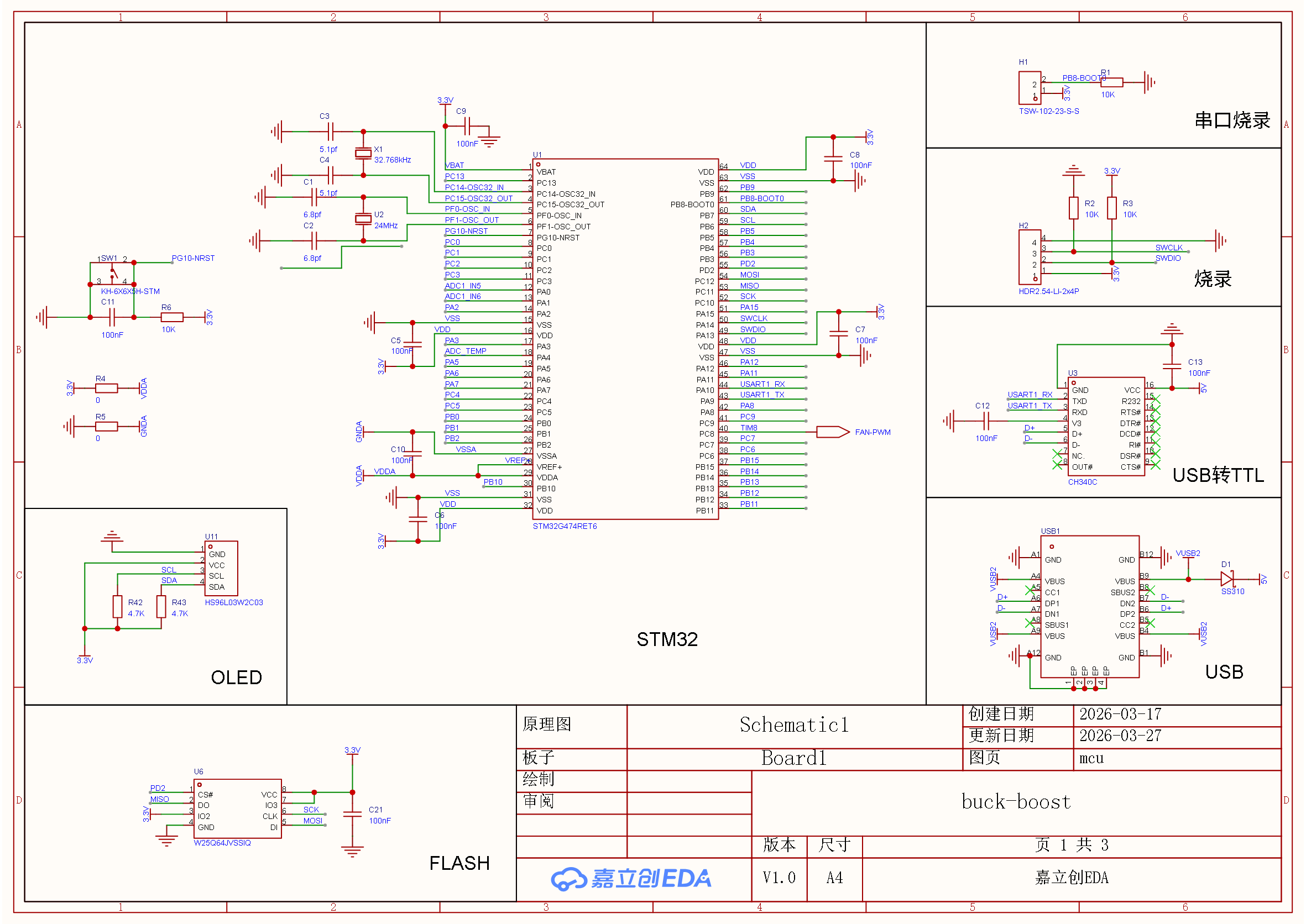Select the H2 HDR2.54 programming header

[x=1030, y=257]
